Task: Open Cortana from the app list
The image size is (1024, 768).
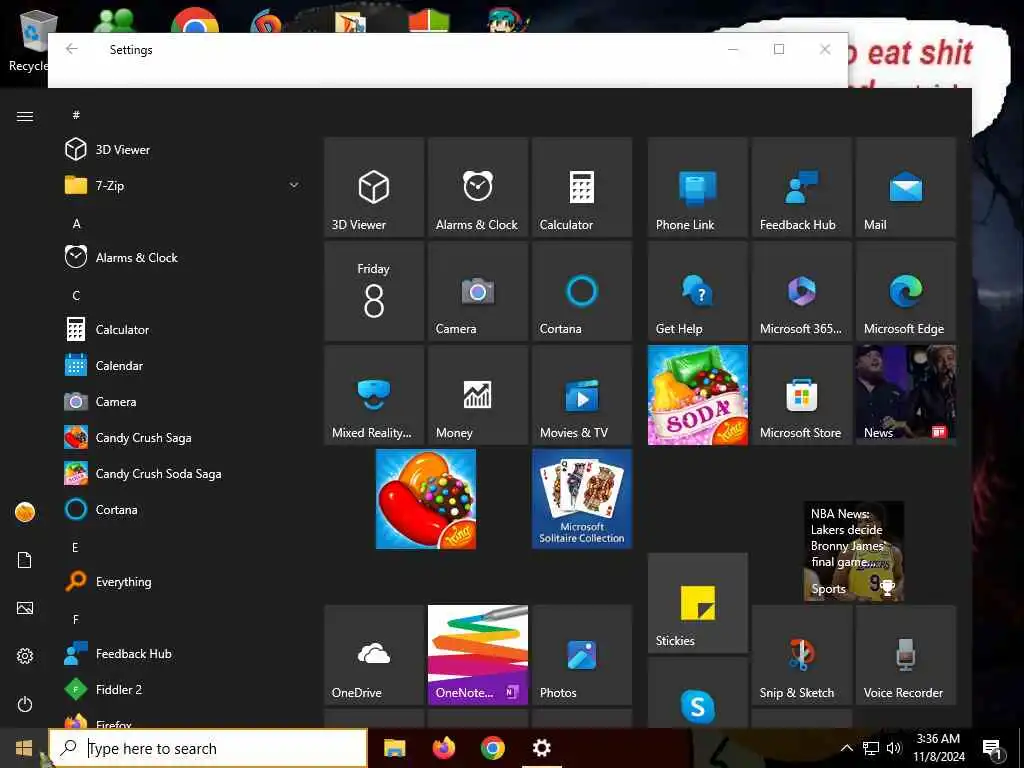Action: point(183,509)
